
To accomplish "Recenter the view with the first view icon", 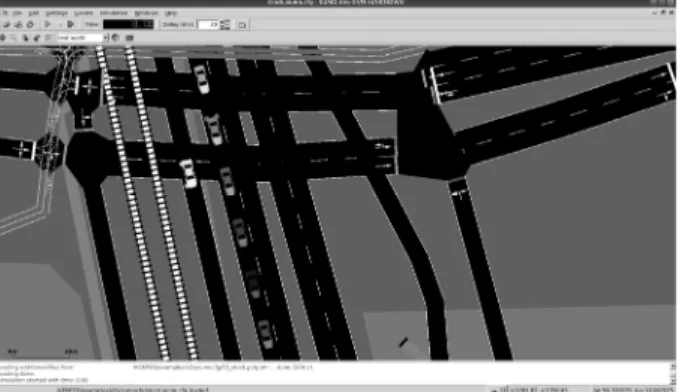I will [3, 38].
